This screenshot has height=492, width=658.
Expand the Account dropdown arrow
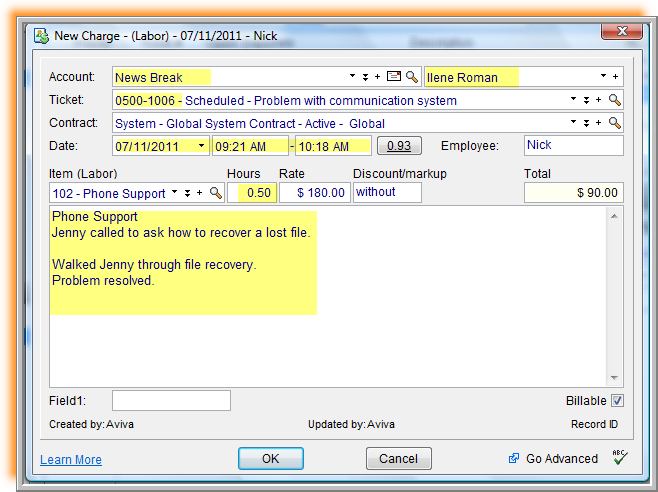click(352, 77)
